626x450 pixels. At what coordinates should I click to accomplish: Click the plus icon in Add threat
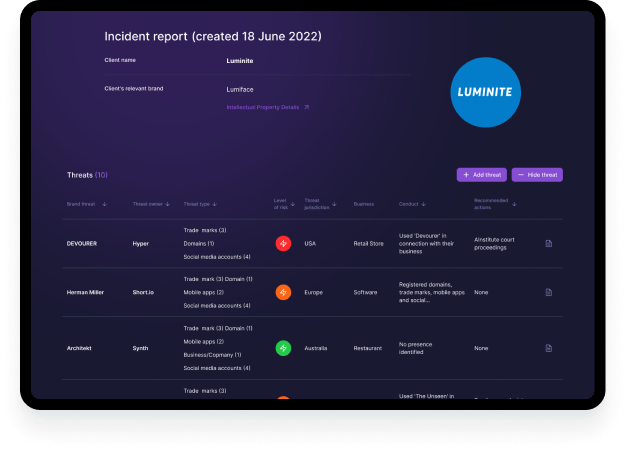466,175
